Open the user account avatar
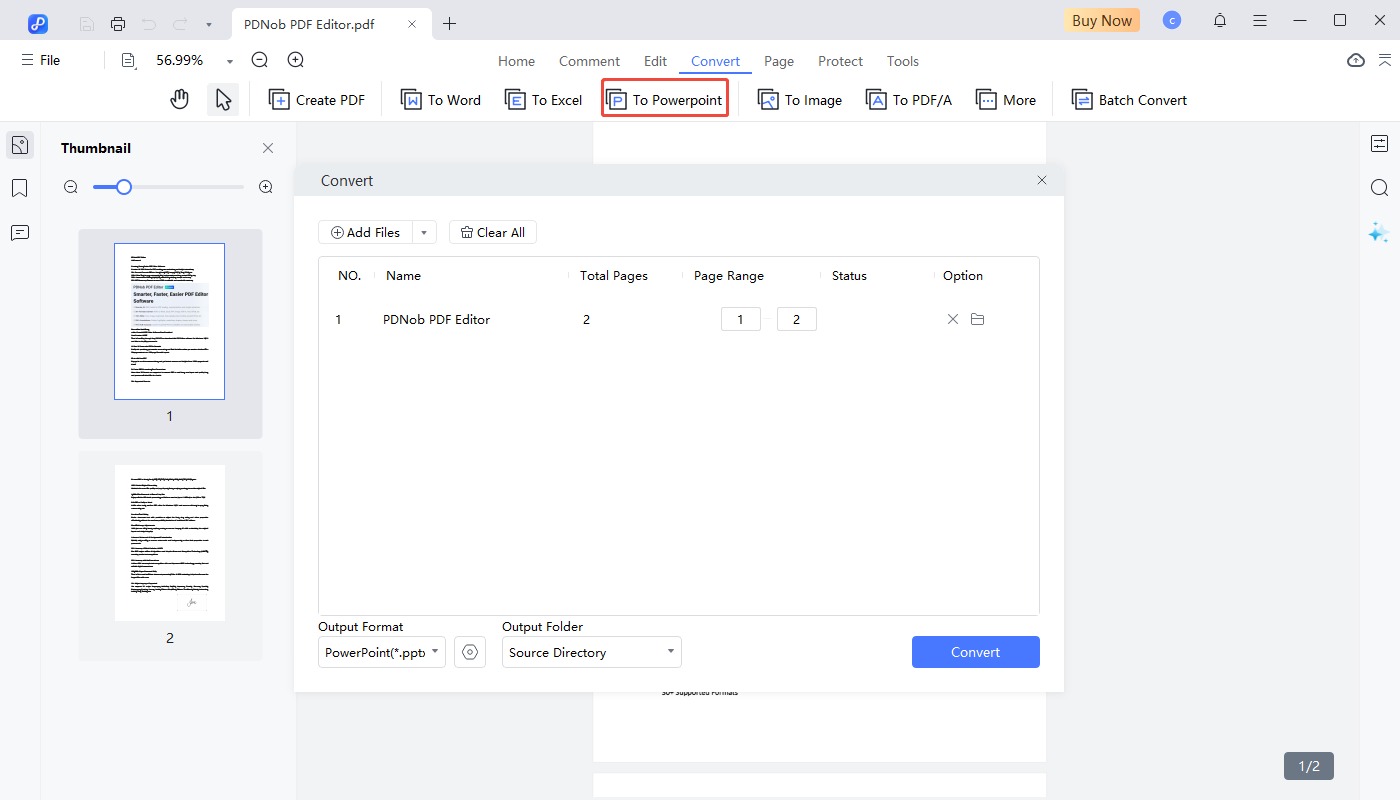The image size is (1400, 800). [x=1172, y=20]
